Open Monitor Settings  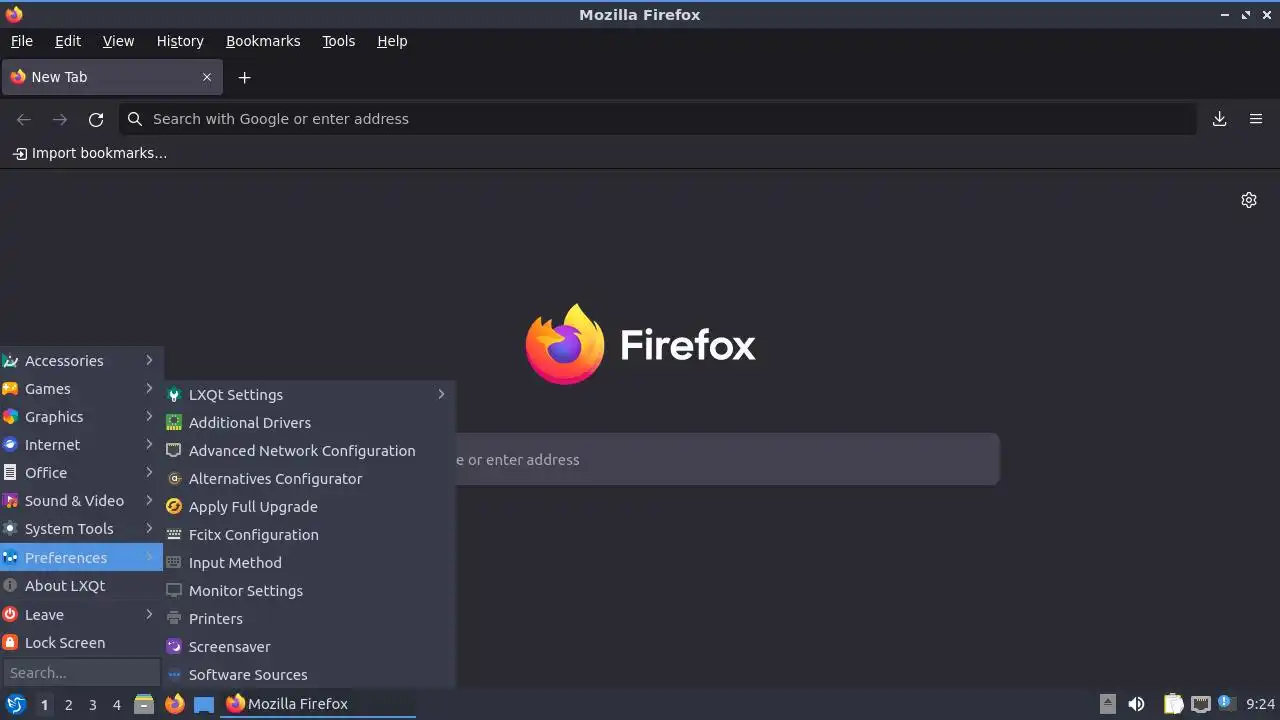309,591
